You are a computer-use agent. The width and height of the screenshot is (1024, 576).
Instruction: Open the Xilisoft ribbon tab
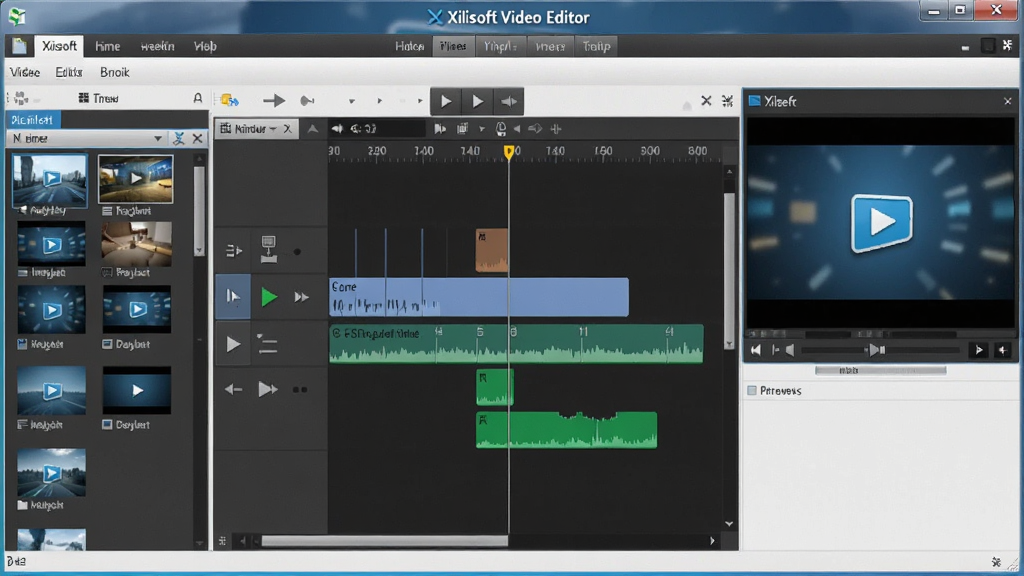tap(59, 46)
